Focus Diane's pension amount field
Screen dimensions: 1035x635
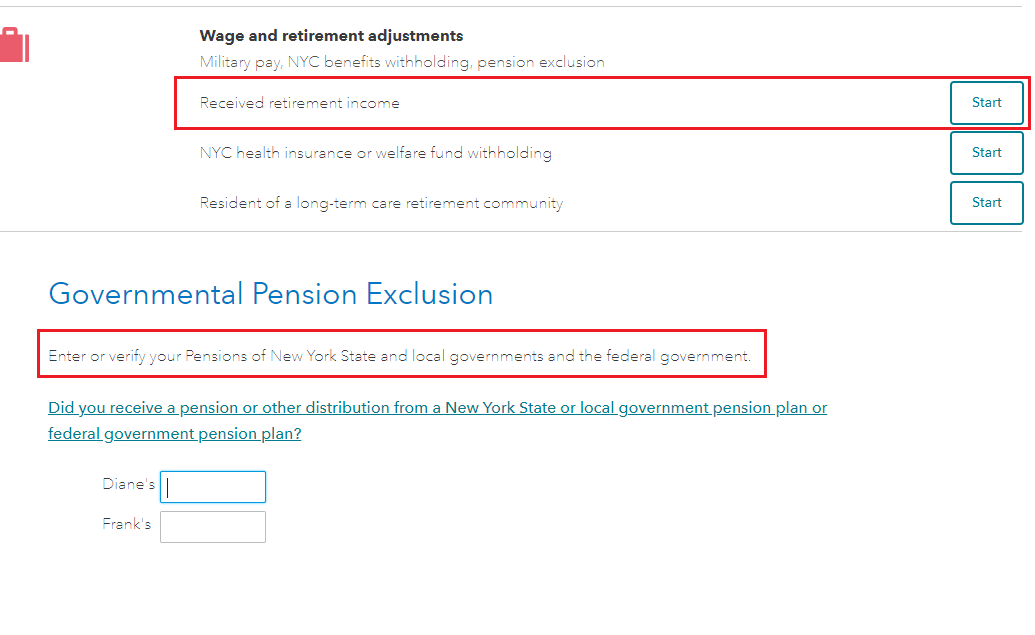213,487
